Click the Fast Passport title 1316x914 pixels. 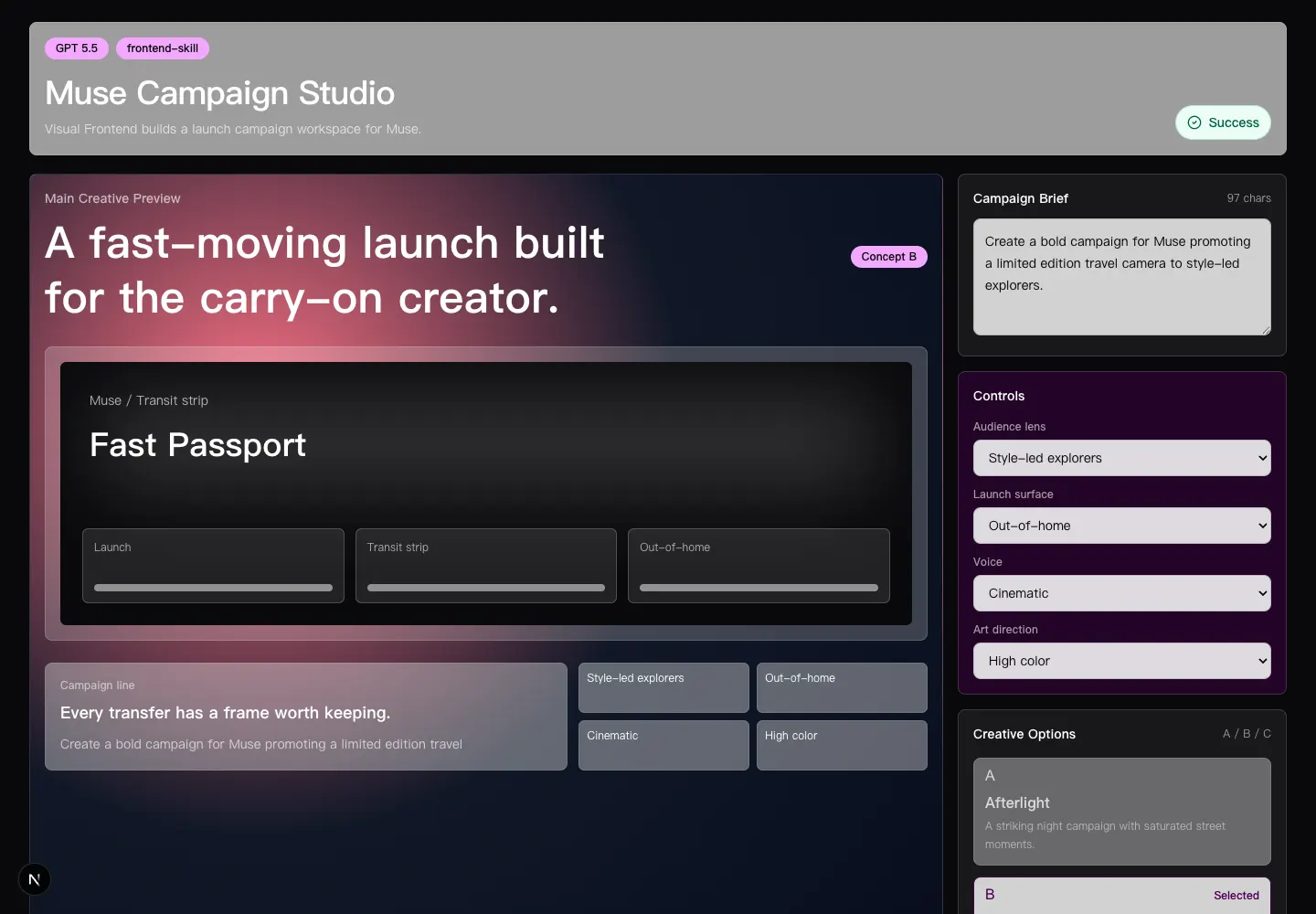(x=197, y=445)
